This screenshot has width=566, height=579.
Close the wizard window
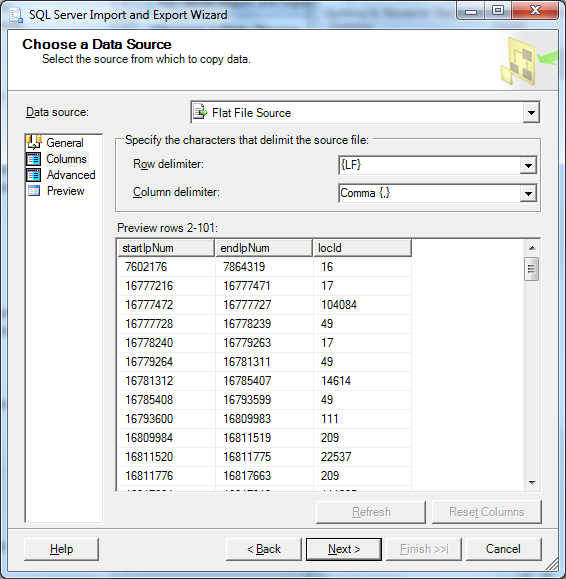[535, 11]
